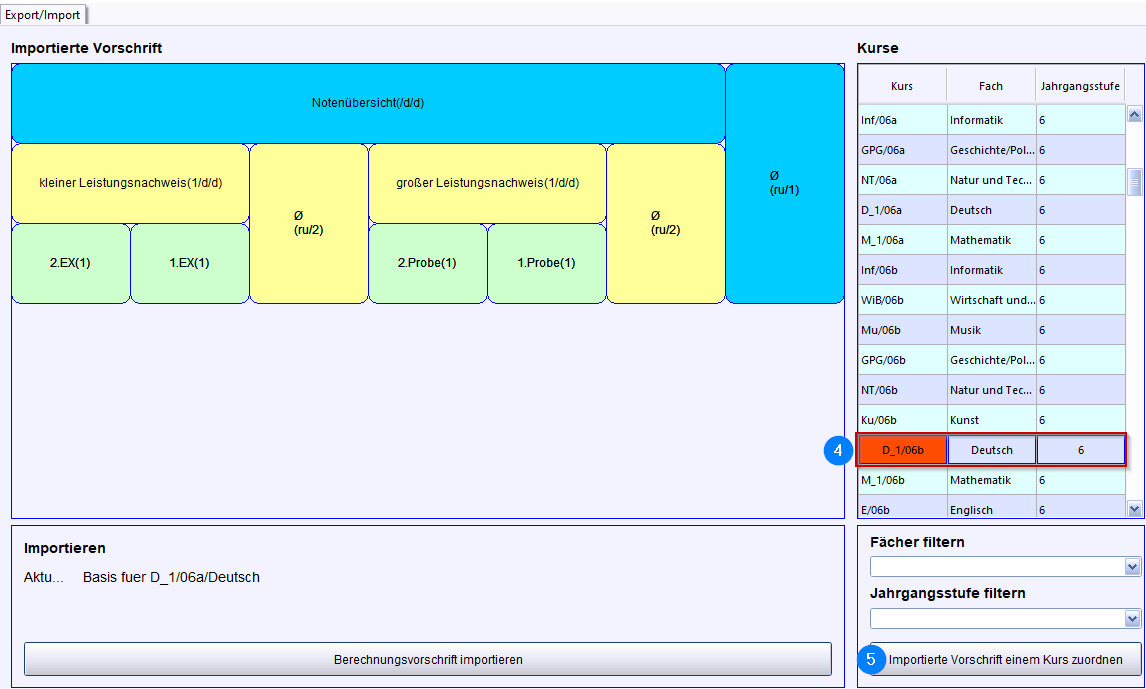Open the Fächer filtern dropdown
This screenshot has width=1146, height=689.
[x=1132, y=566]
